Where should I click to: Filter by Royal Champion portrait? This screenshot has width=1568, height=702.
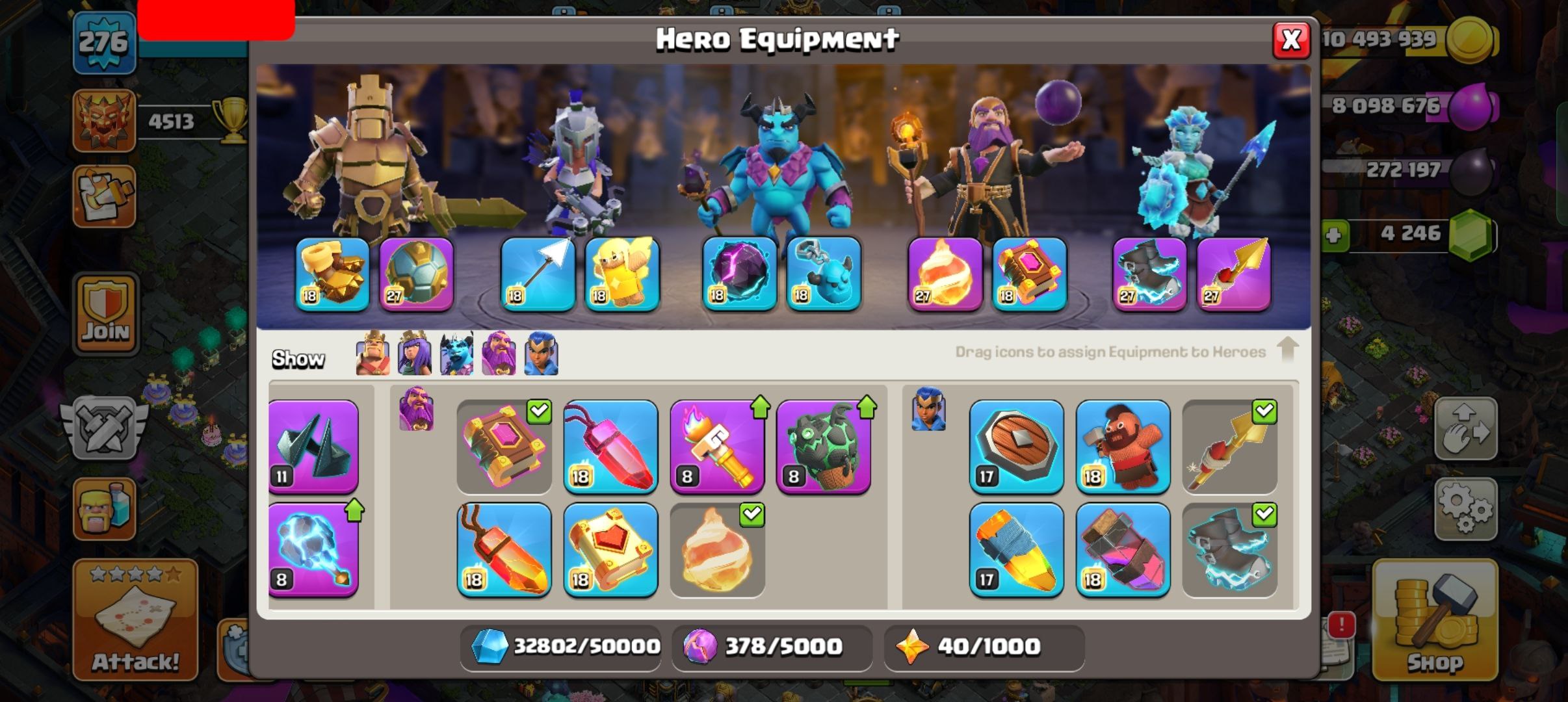(541, 354)
